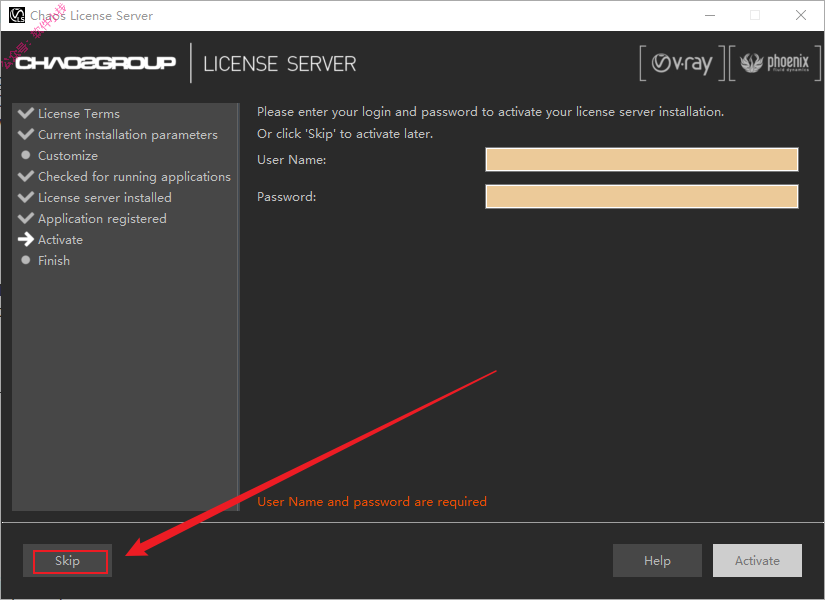Viewport: 825px width, 600px height.
Task: Click the Chaos Group logo
Action: (x=95, y=63)
